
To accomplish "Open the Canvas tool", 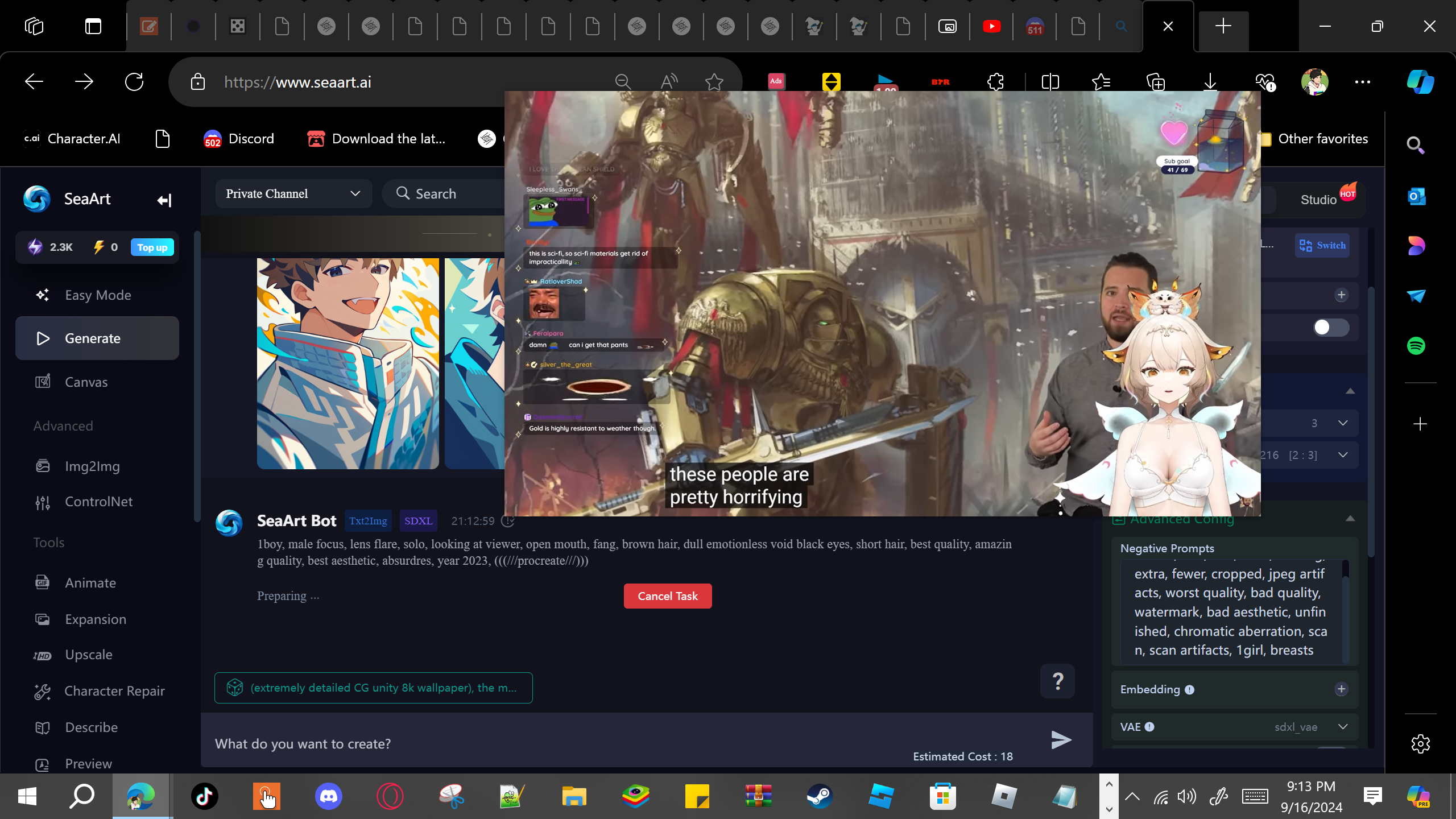I will [97, 382].
